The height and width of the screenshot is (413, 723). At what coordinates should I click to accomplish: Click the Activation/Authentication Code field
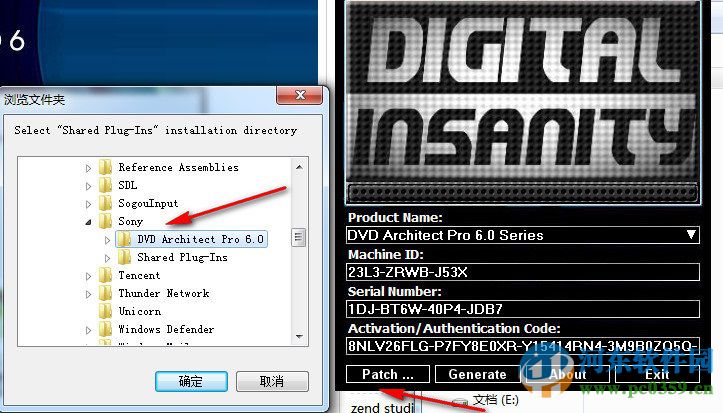pyautogui.click(x=523, y=346)
